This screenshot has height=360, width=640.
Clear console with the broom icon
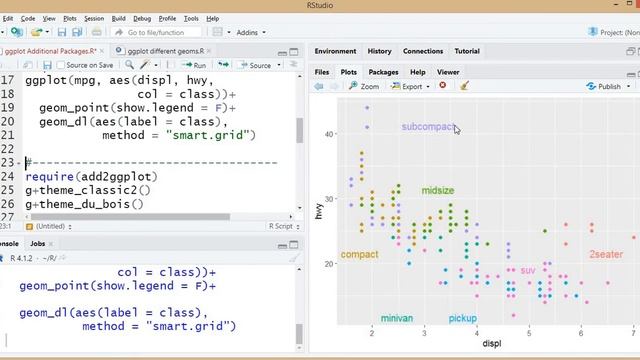294,258
